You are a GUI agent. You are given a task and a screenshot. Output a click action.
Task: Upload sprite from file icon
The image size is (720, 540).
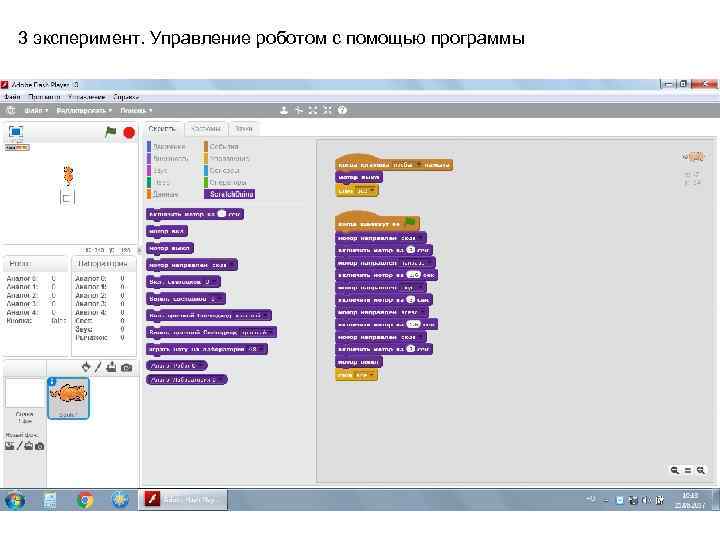click(111, 367)
